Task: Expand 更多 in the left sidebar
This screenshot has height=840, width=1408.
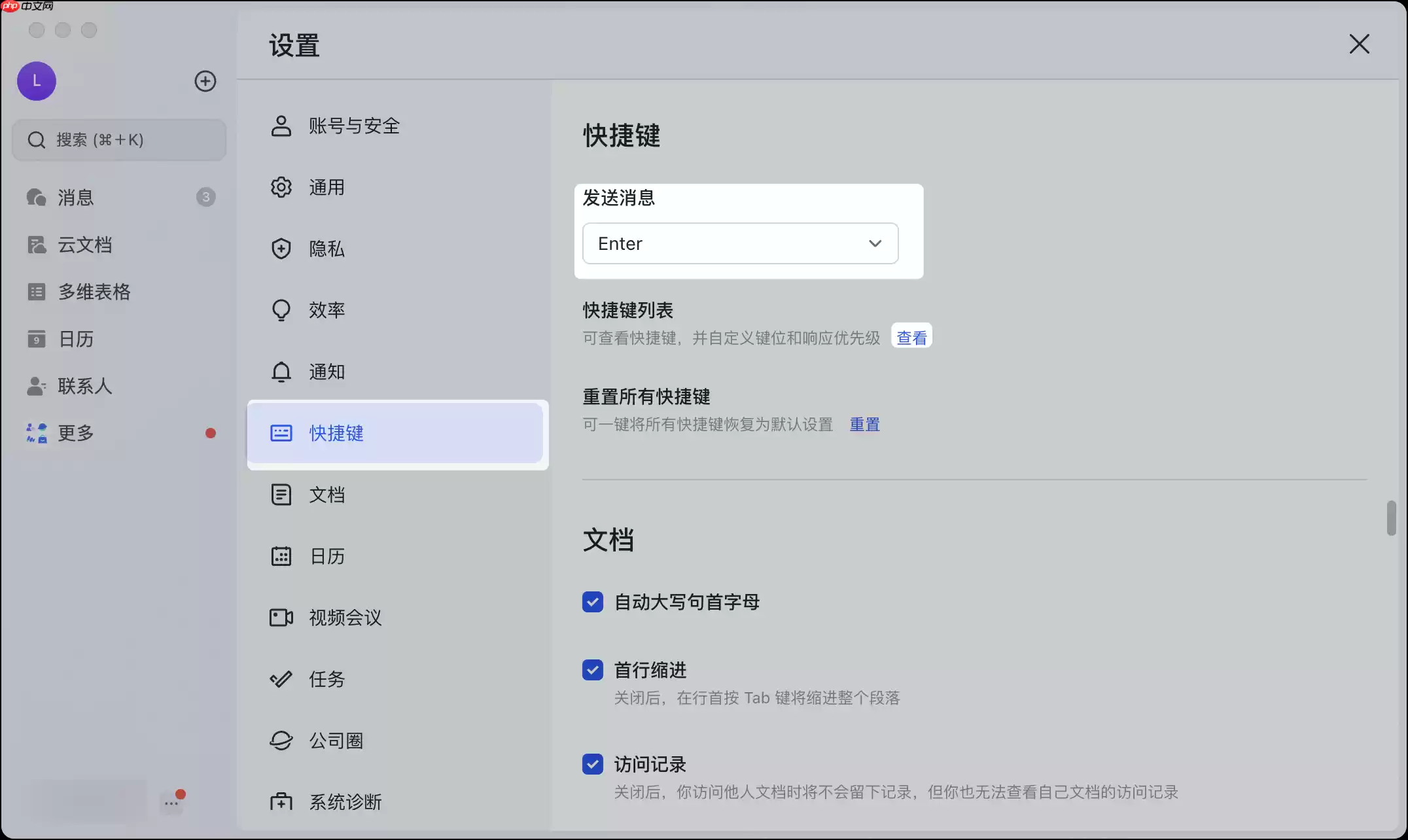Action: [75, 433]
